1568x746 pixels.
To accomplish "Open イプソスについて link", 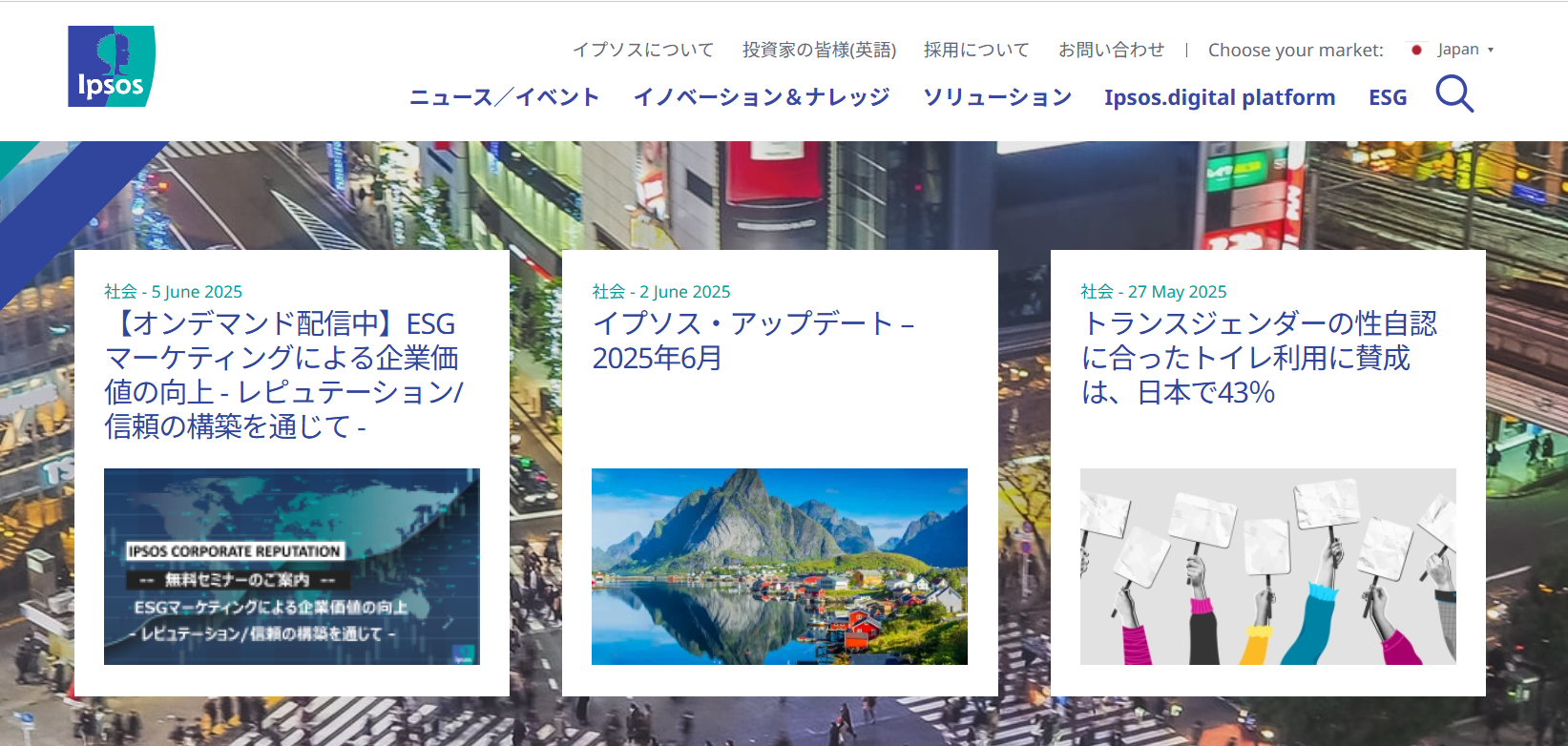I will [643, 50].
